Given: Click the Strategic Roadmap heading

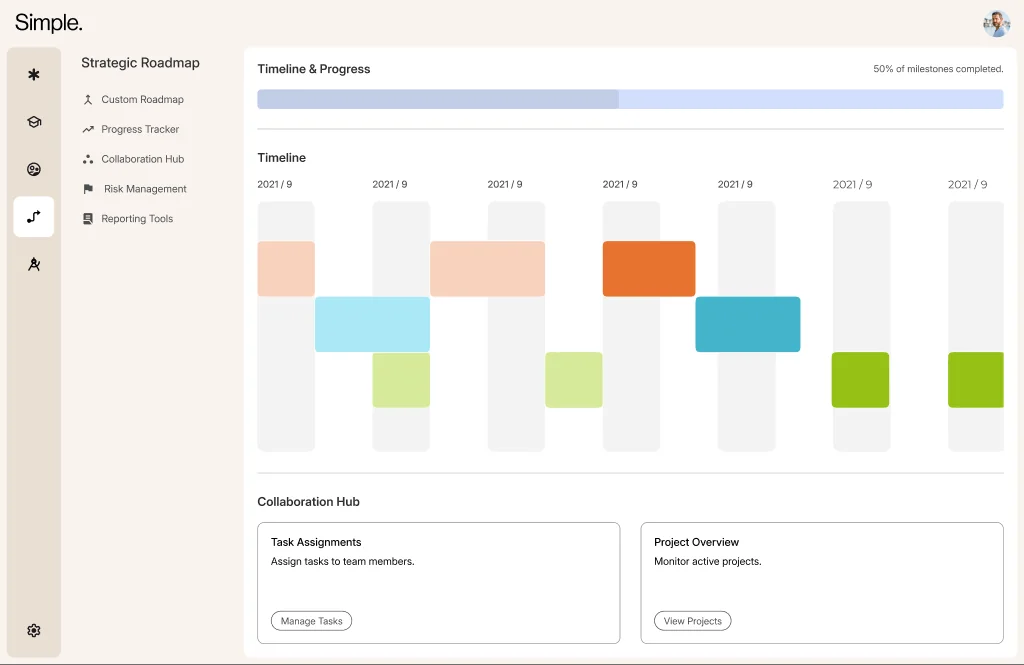Looking at the screenshot, I should pos(140,63).
